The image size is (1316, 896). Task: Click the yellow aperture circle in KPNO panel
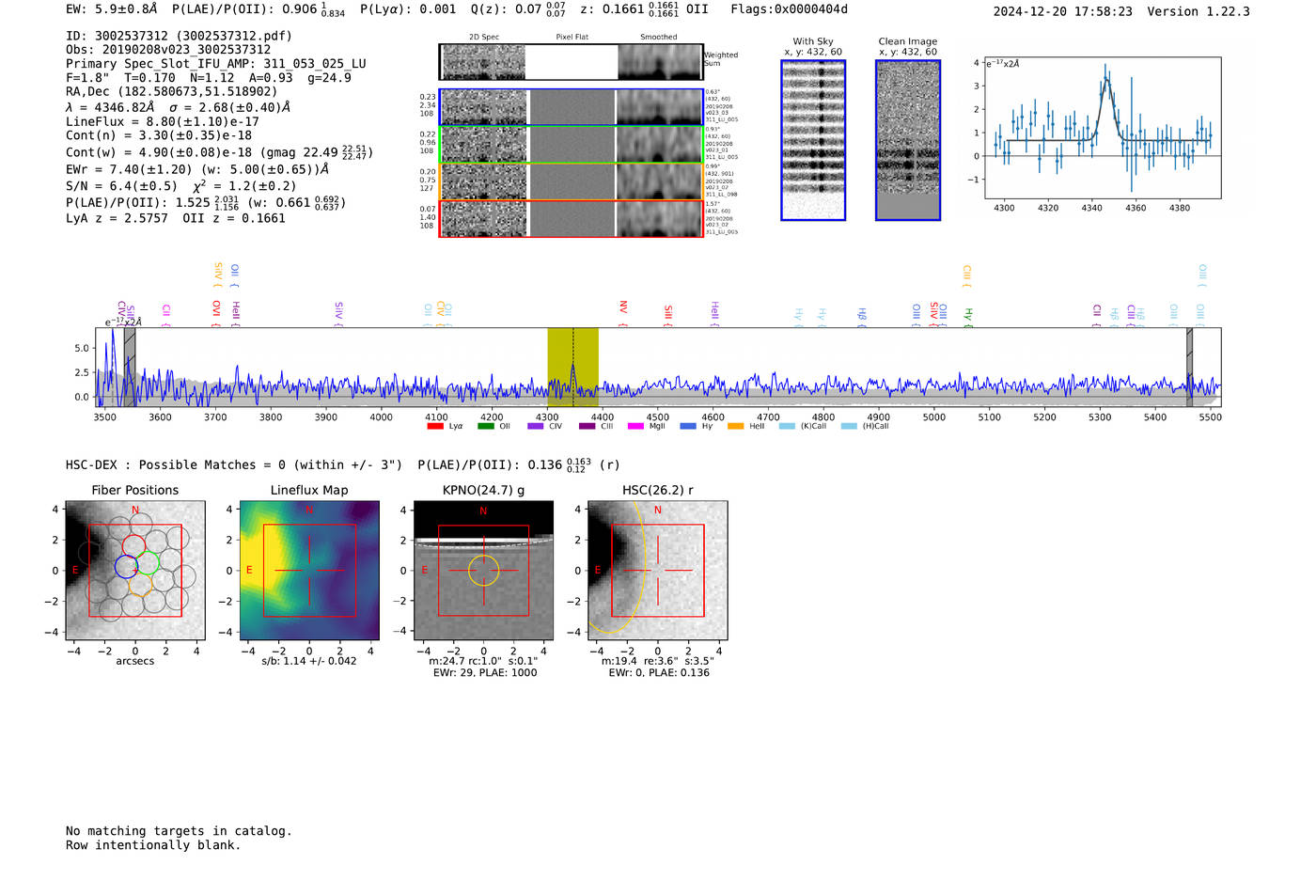coord(483,571)
